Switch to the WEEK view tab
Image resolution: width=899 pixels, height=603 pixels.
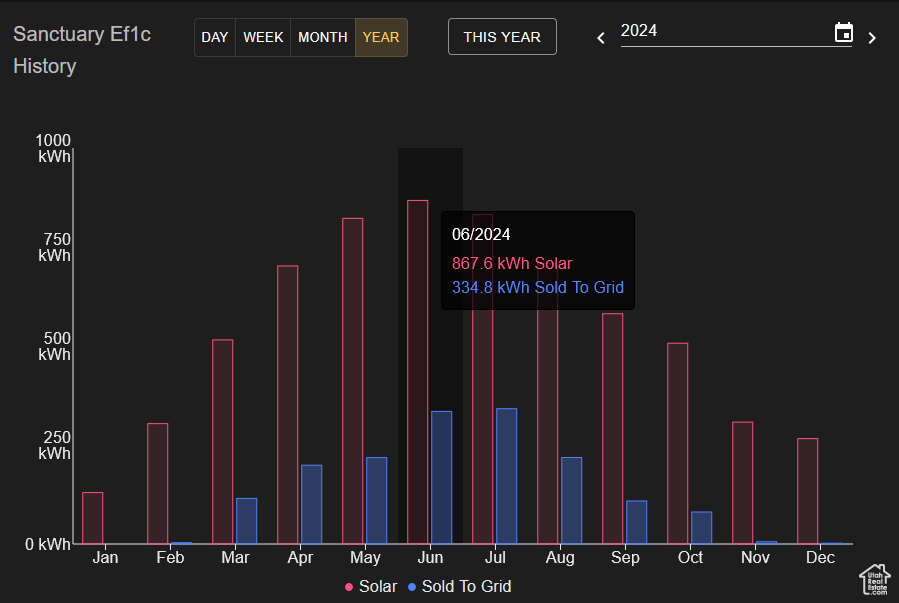pyautogui.click(x=263, y=37)
